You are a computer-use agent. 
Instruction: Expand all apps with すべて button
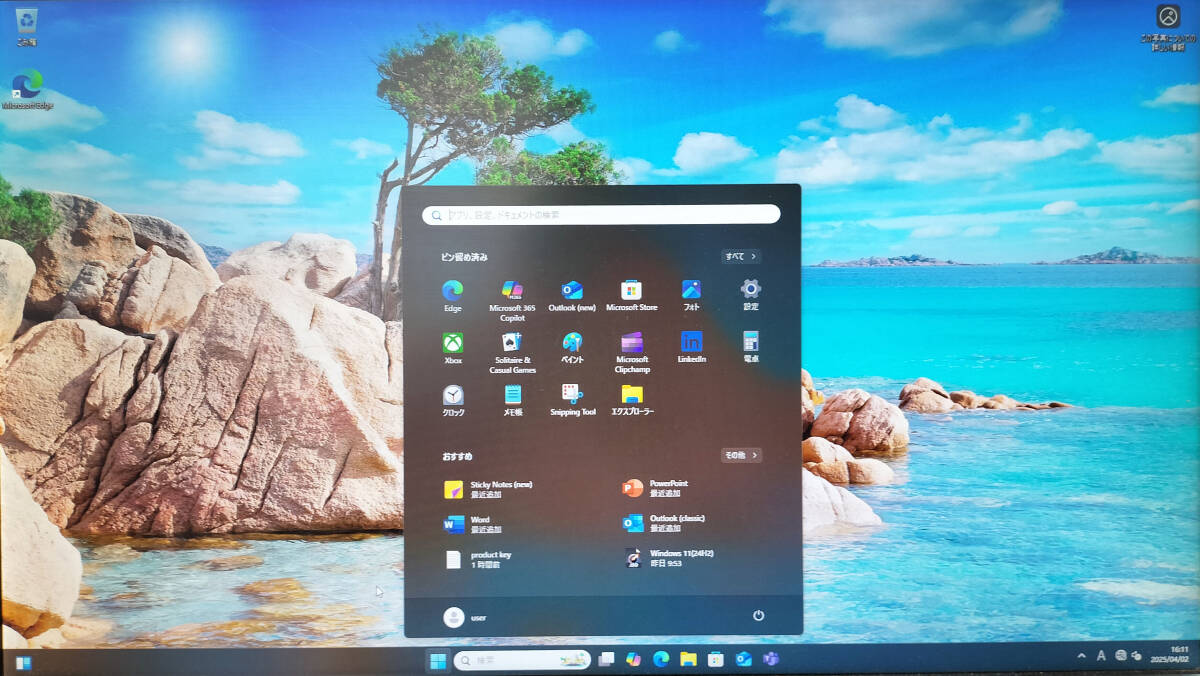coord(741,256)
